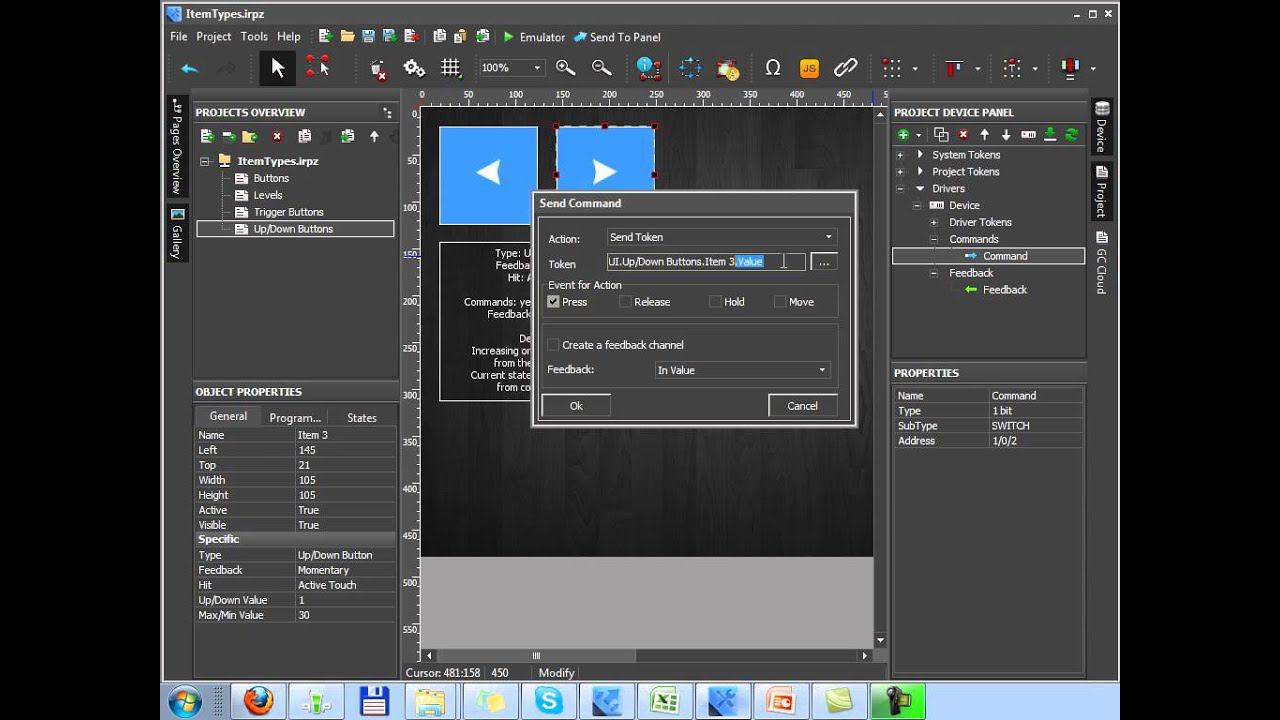Open the JS script editor icon
This screenshot has height=720, width=1280.
(809, 68)
